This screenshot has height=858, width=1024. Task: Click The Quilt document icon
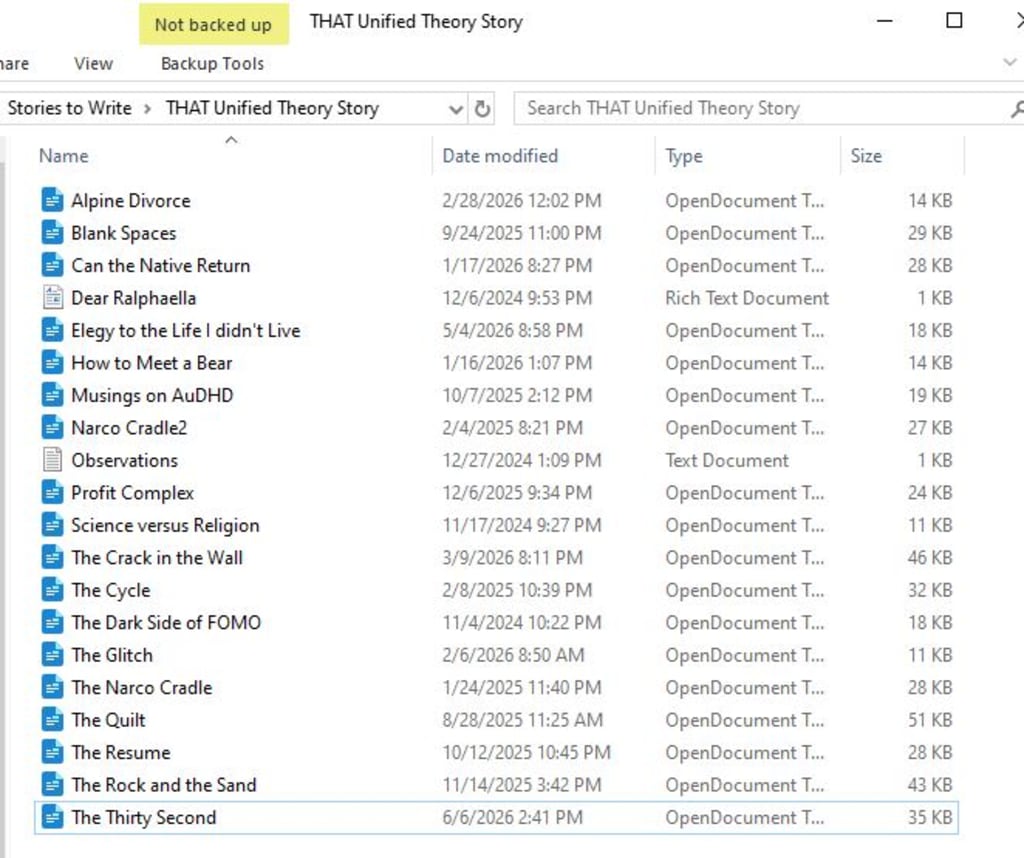point(52,720)
